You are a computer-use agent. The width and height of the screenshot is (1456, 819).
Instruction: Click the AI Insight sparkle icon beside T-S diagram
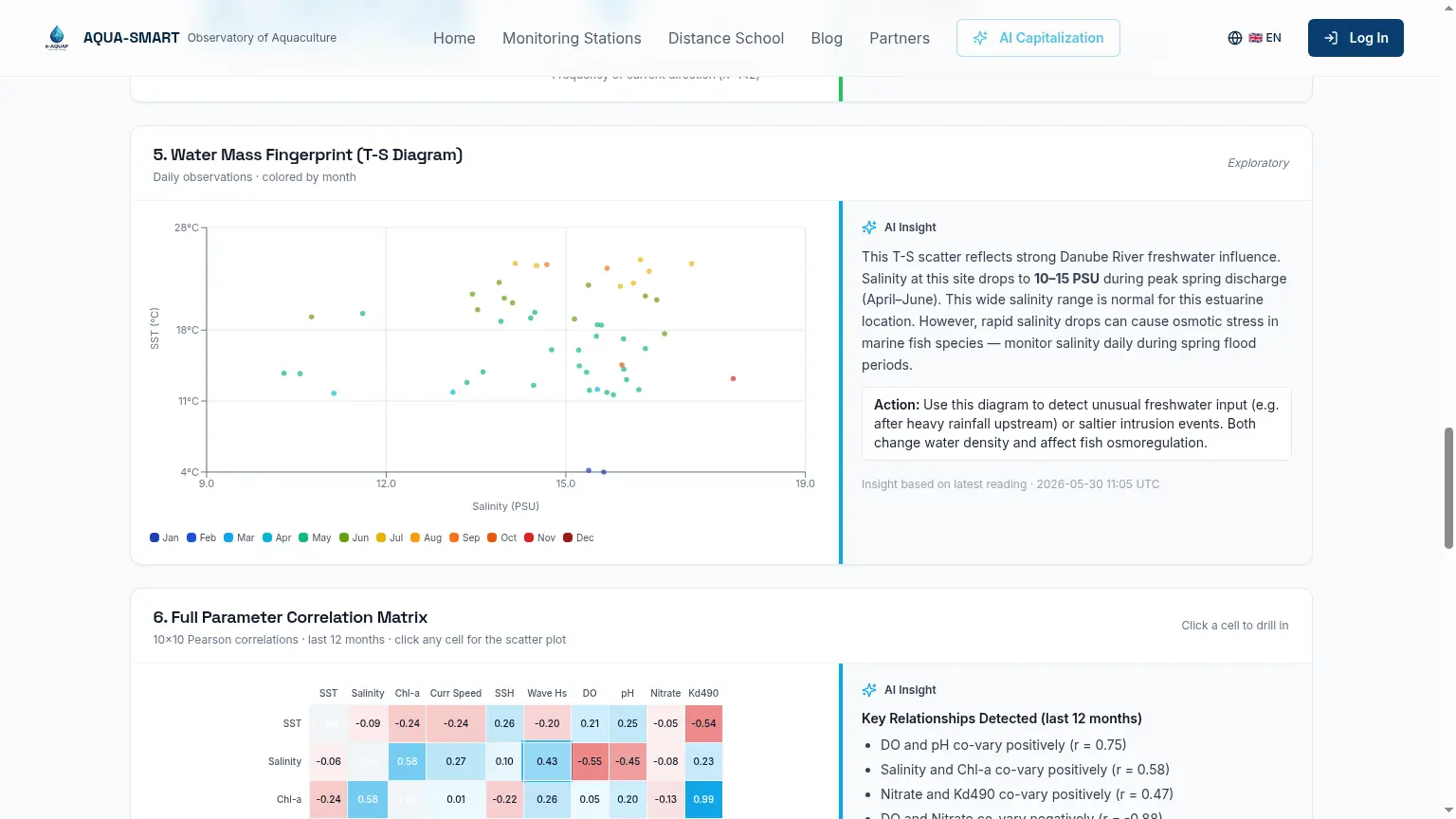coord(869,227)
